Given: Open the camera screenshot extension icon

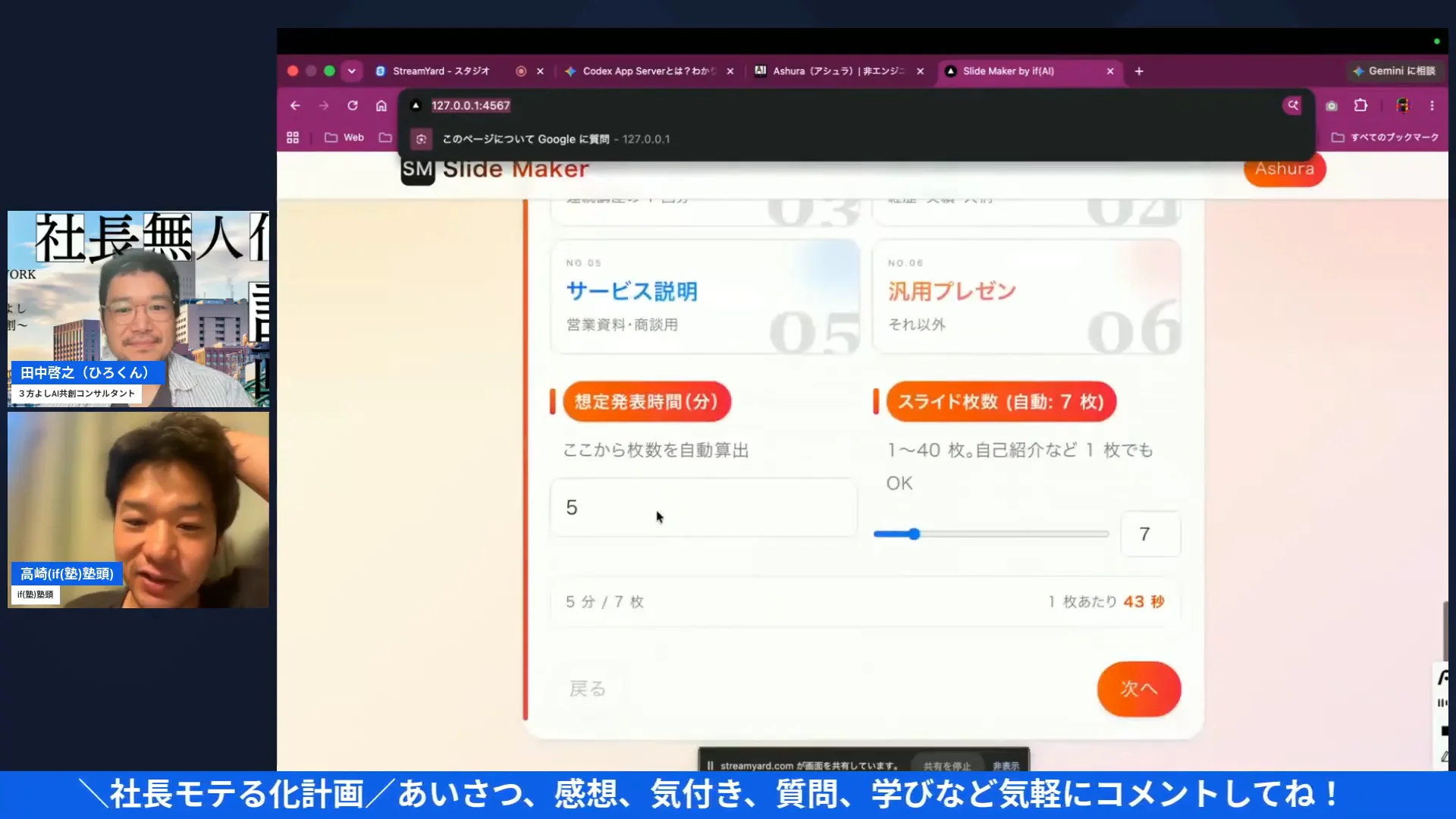Looking at the screenshot, I should [1331, 105].
